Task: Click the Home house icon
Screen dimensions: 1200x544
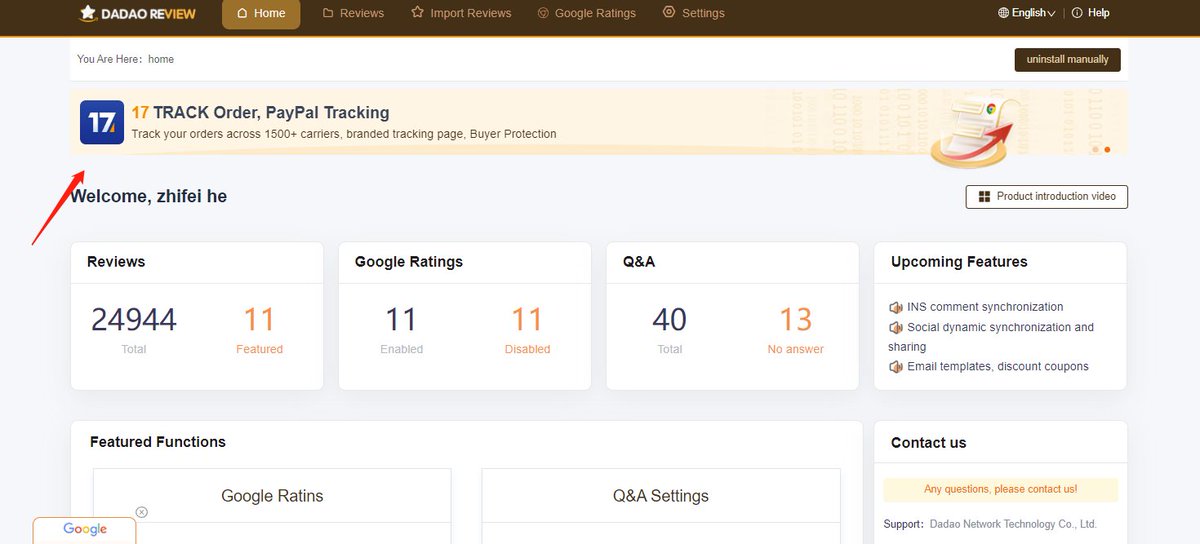Action: click(242, 13)
